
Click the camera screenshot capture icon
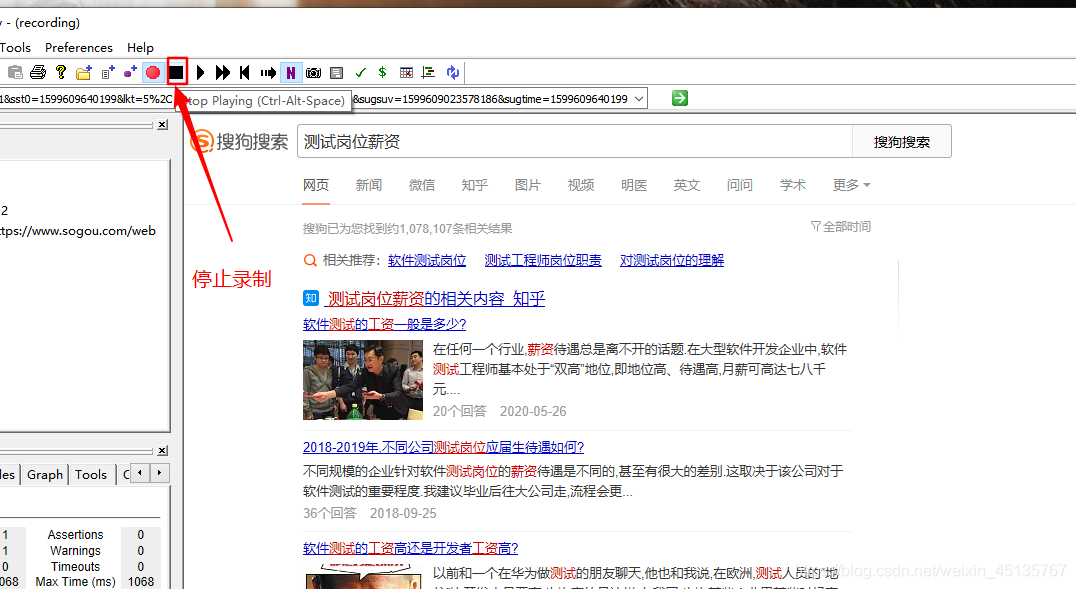coord(314,72)
